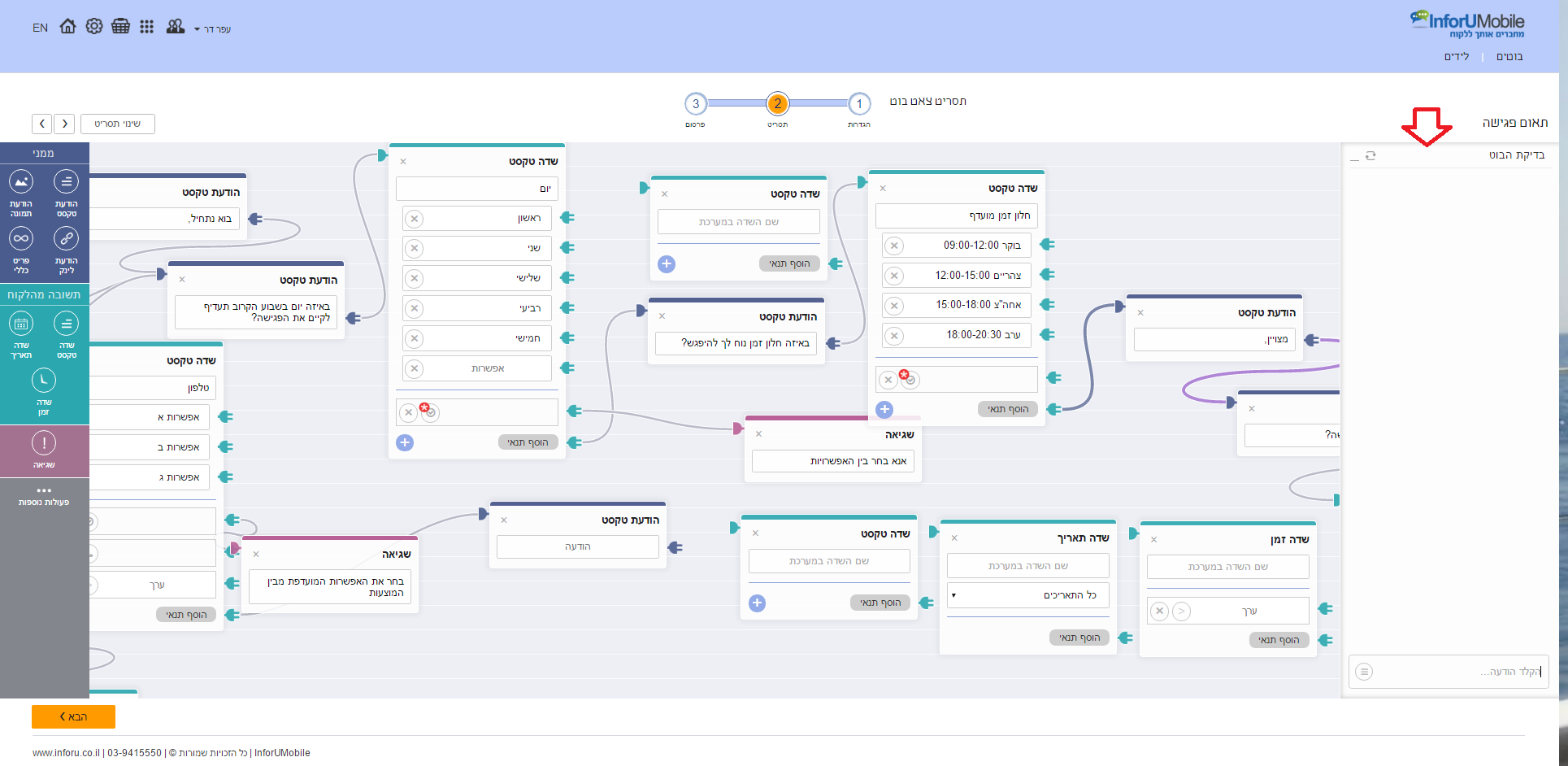
Task: Open the shopping basket icon
Action: [120, 27]
